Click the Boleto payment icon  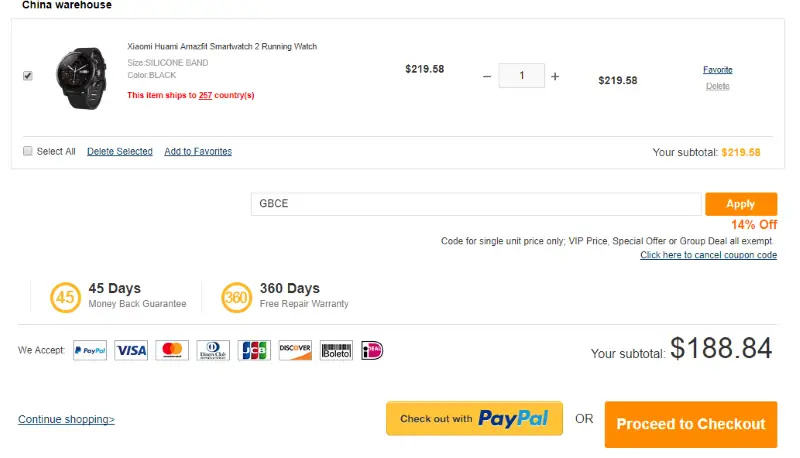click(x=336, y=350)
